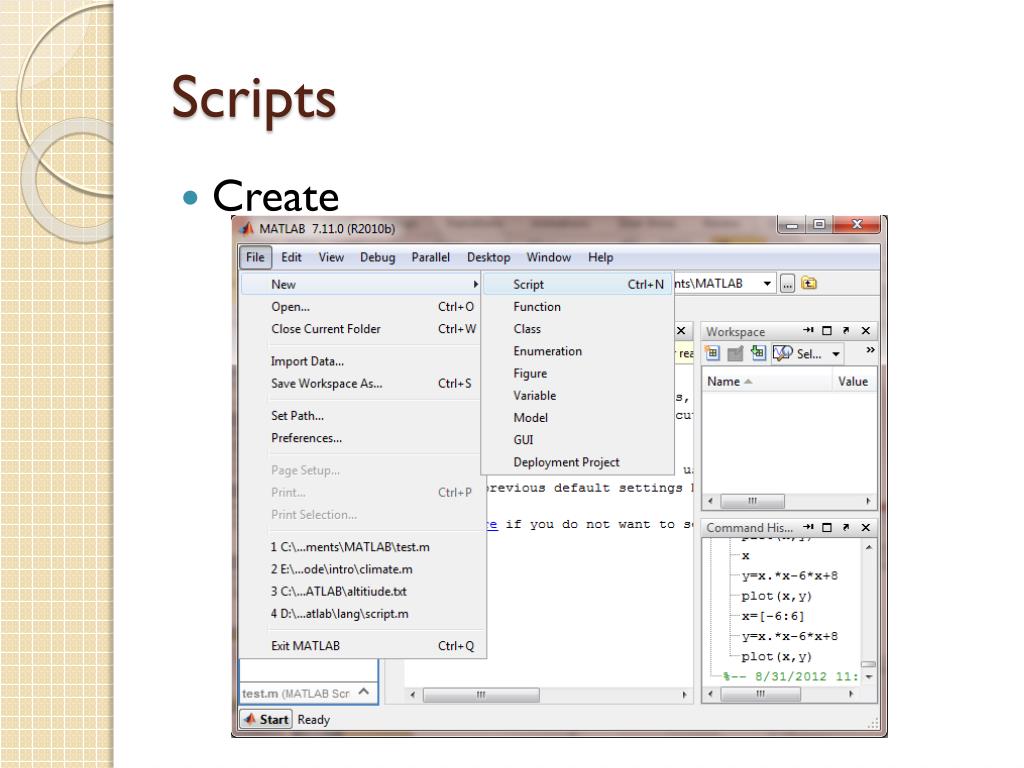Open the current folder path dropdown
Image resolution: width=1024 pixels, height=768 pixels.
pyautogui.click(x=767, y=283)
